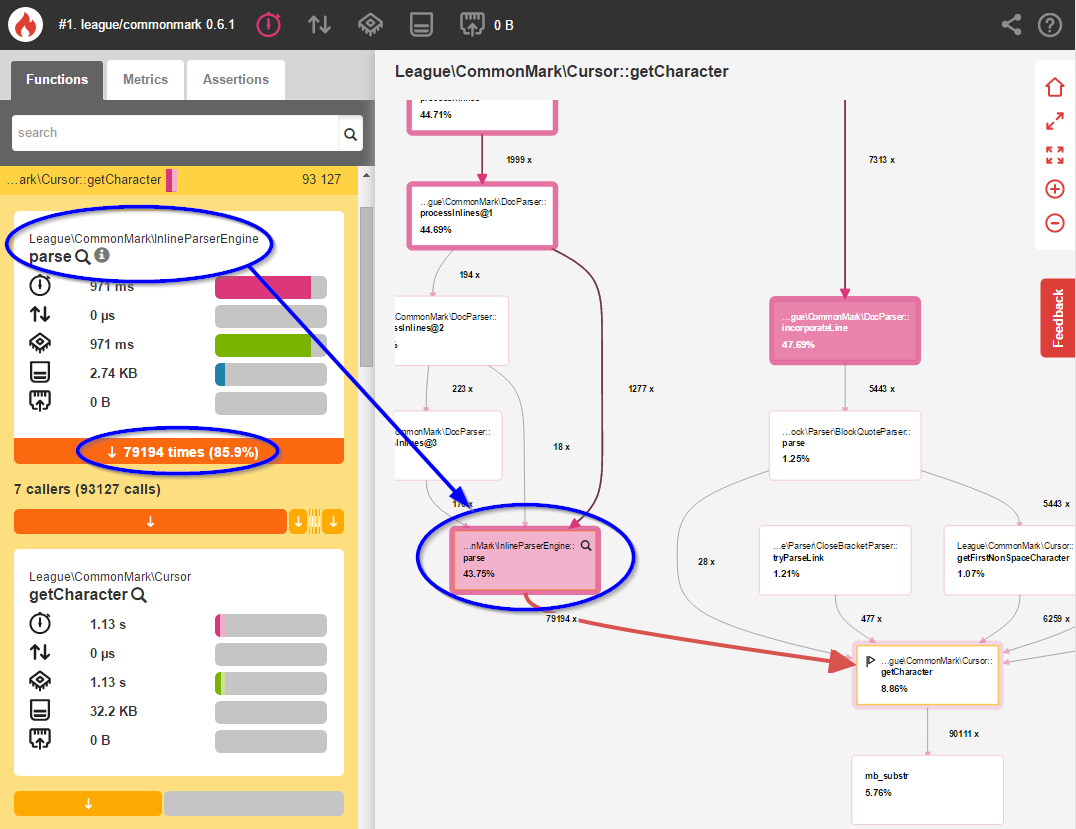Select the CPU chip dimension in the top bar
Viewport: 1076px width, 829px height.
click(371, 25)
